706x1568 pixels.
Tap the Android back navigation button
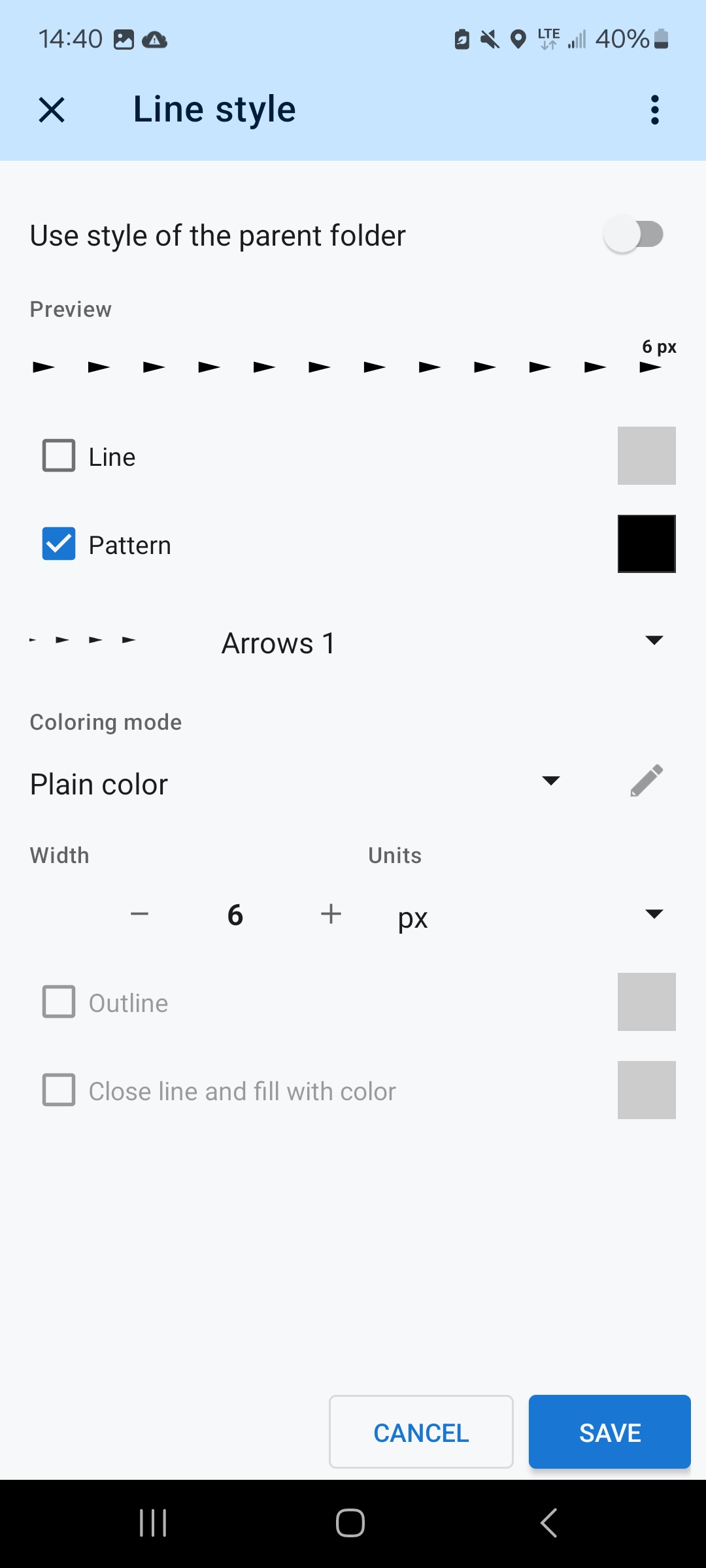[549, 1523]
